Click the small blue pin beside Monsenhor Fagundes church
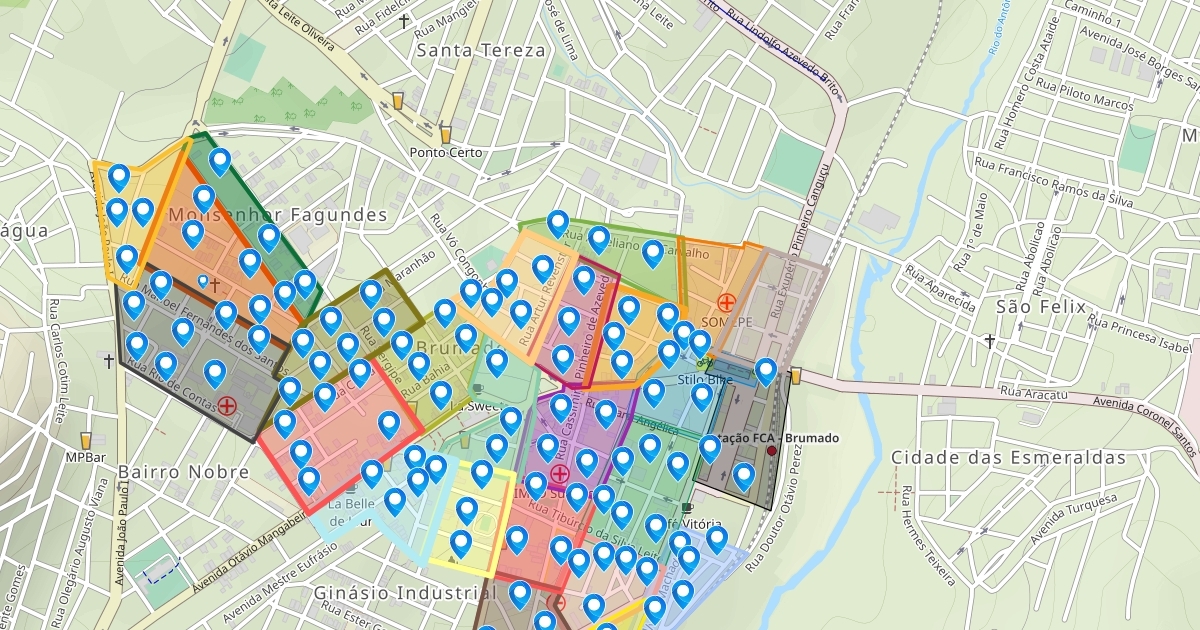This screenshot has height=630, width=1200. (x=203, y=281)
